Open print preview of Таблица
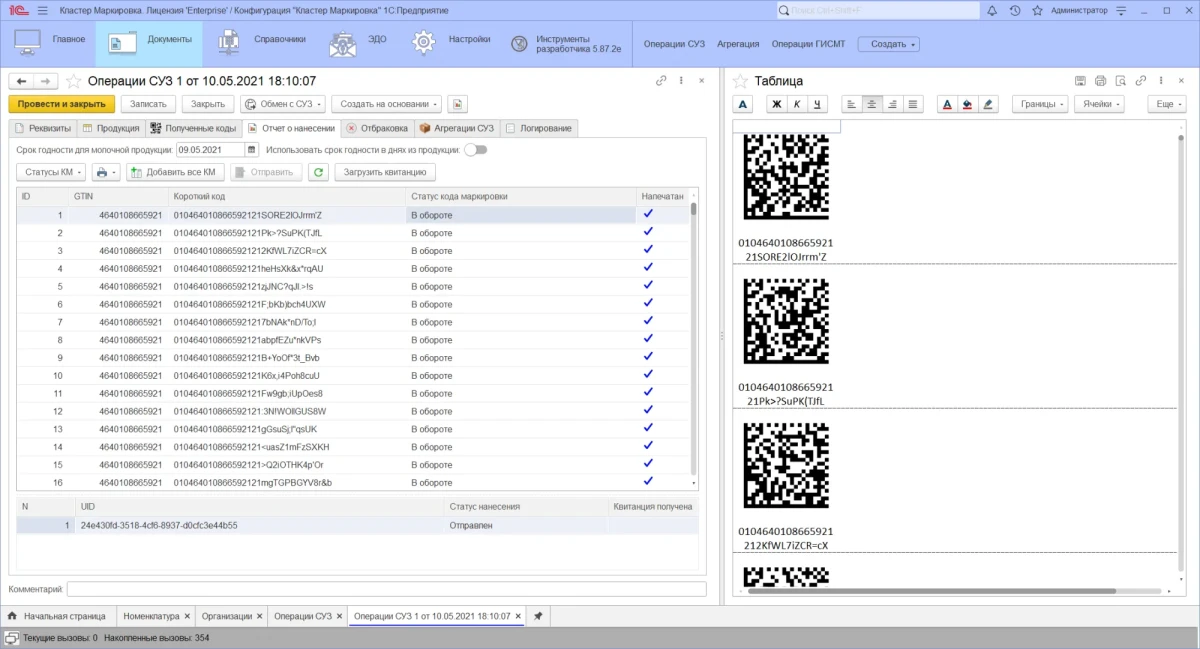The width and height of the screenshot is (1200, 649). [1120, 81]
